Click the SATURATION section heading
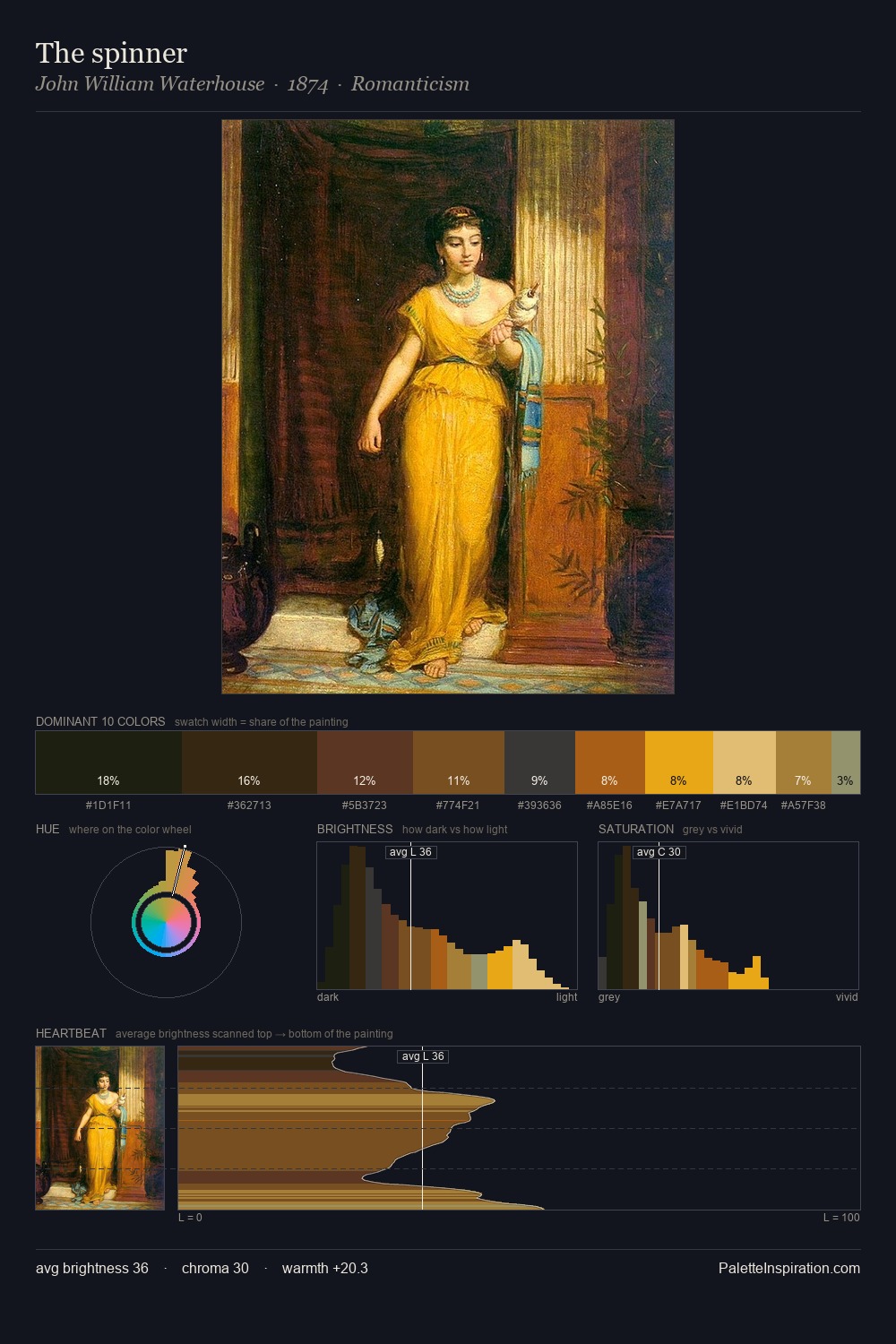Viewport: 896px width, 1344px height. (636, 829)
